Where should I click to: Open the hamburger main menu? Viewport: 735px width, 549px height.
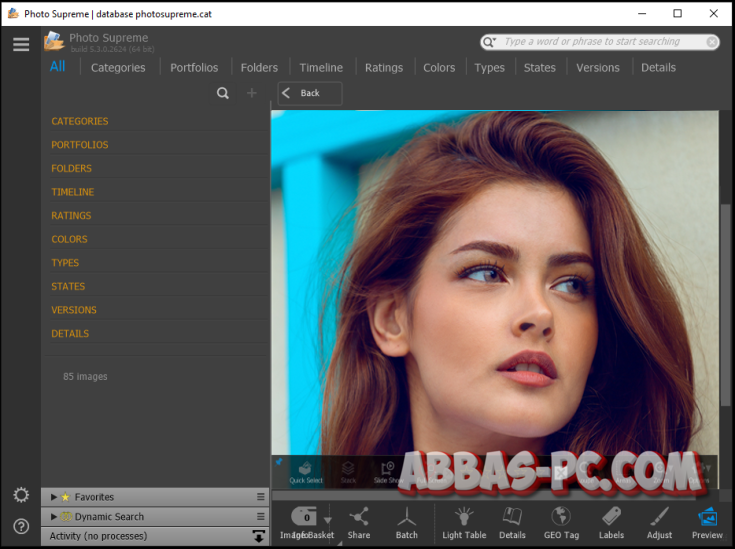(x=20, y=44)
